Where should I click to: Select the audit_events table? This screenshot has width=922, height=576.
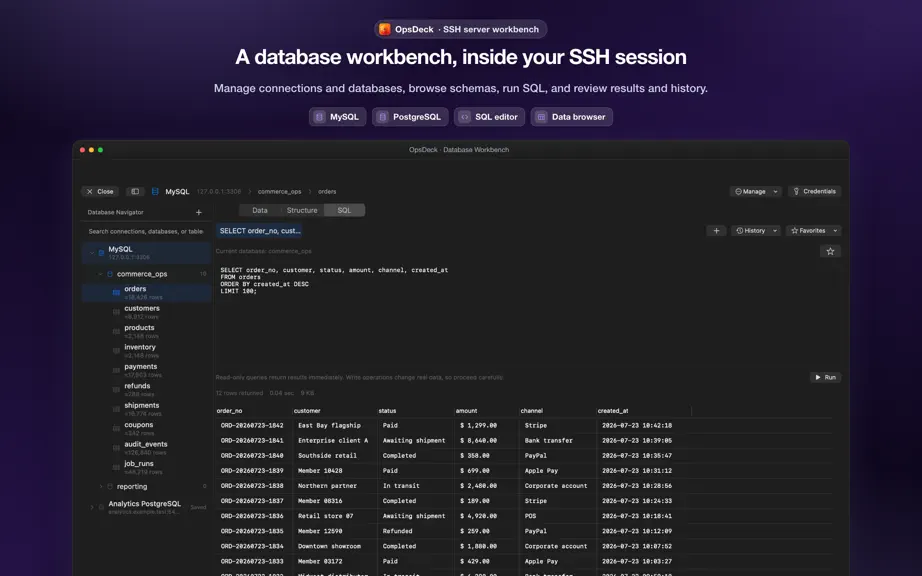click(146, 447)
